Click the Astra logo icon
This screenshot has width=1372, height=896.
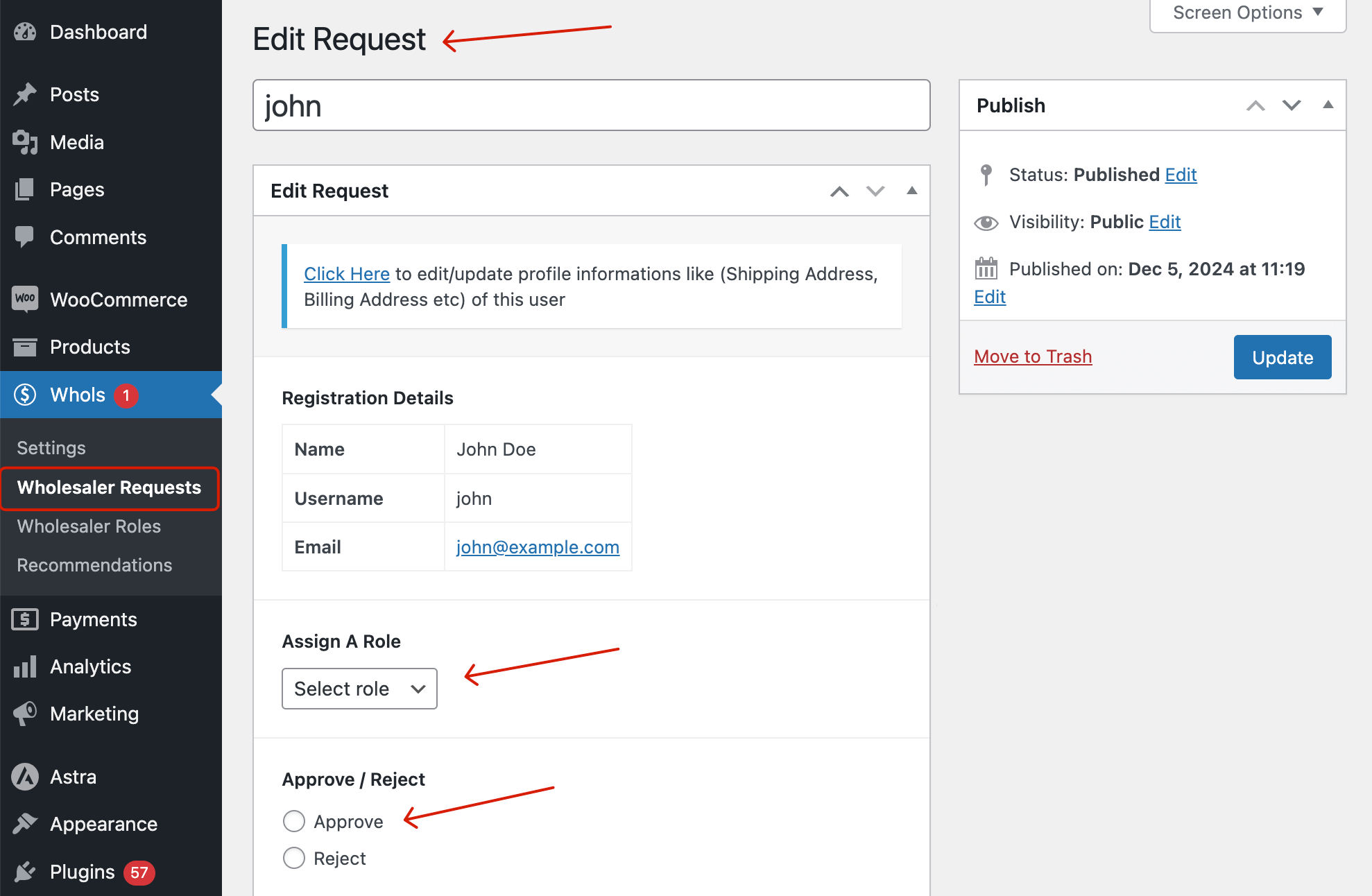coord(25,777)
